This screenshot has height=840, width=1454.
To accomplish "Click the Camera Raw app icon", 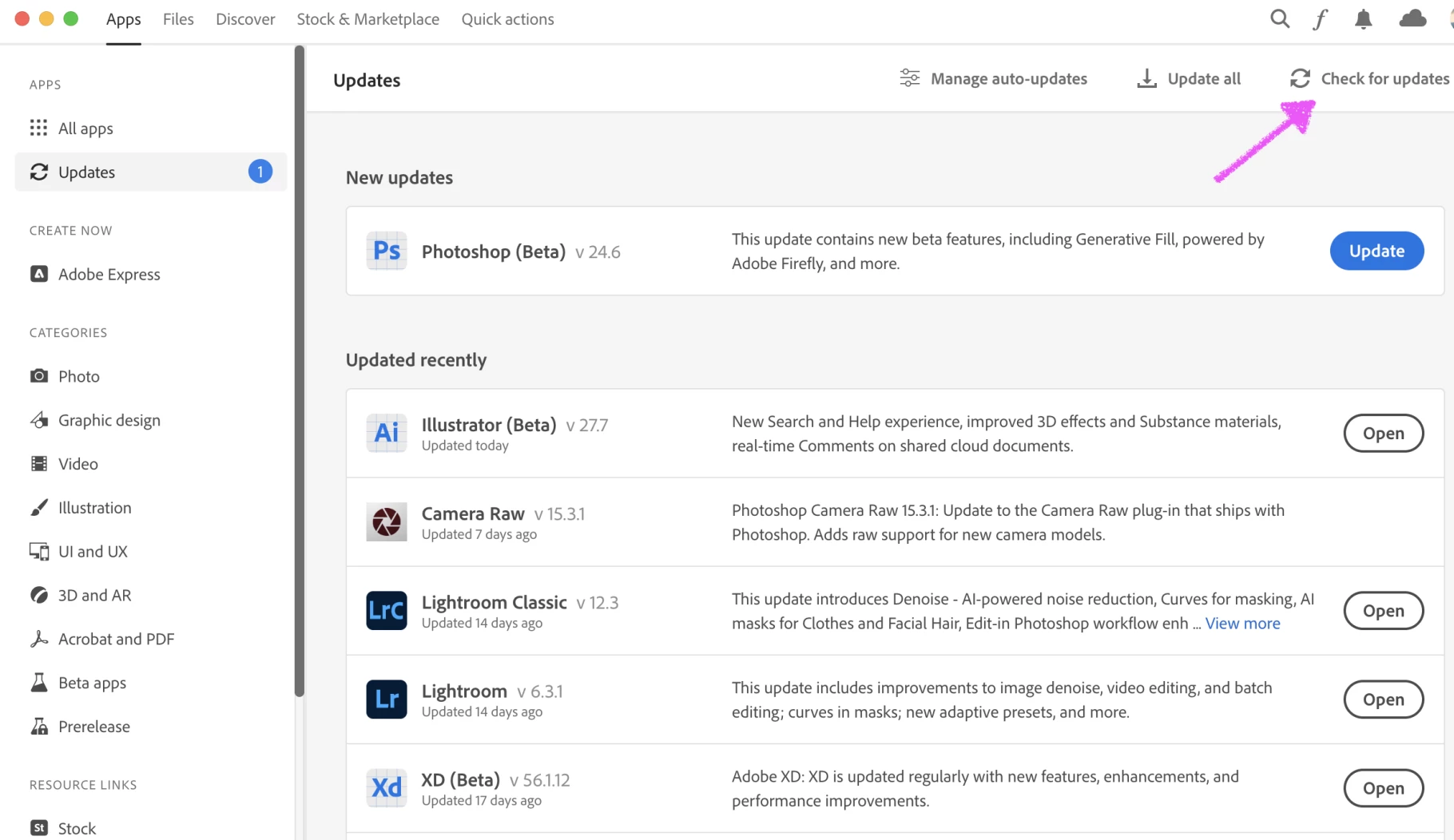I will [387, 521].
